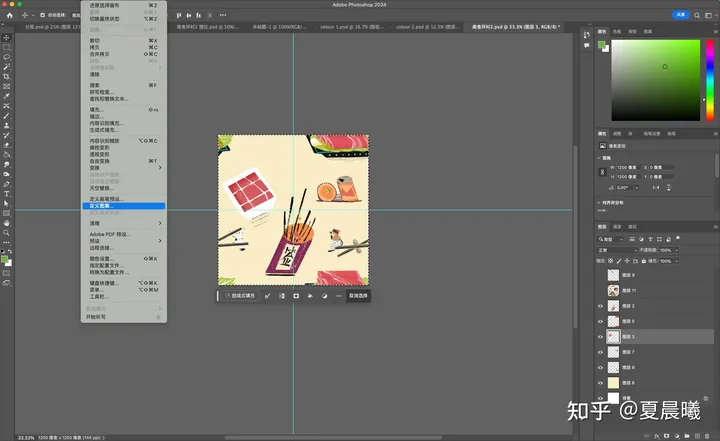Switch to colour 2.psd document tab
Screen dimensions: 720x441
pyautogui.click(x=428, y=27)
